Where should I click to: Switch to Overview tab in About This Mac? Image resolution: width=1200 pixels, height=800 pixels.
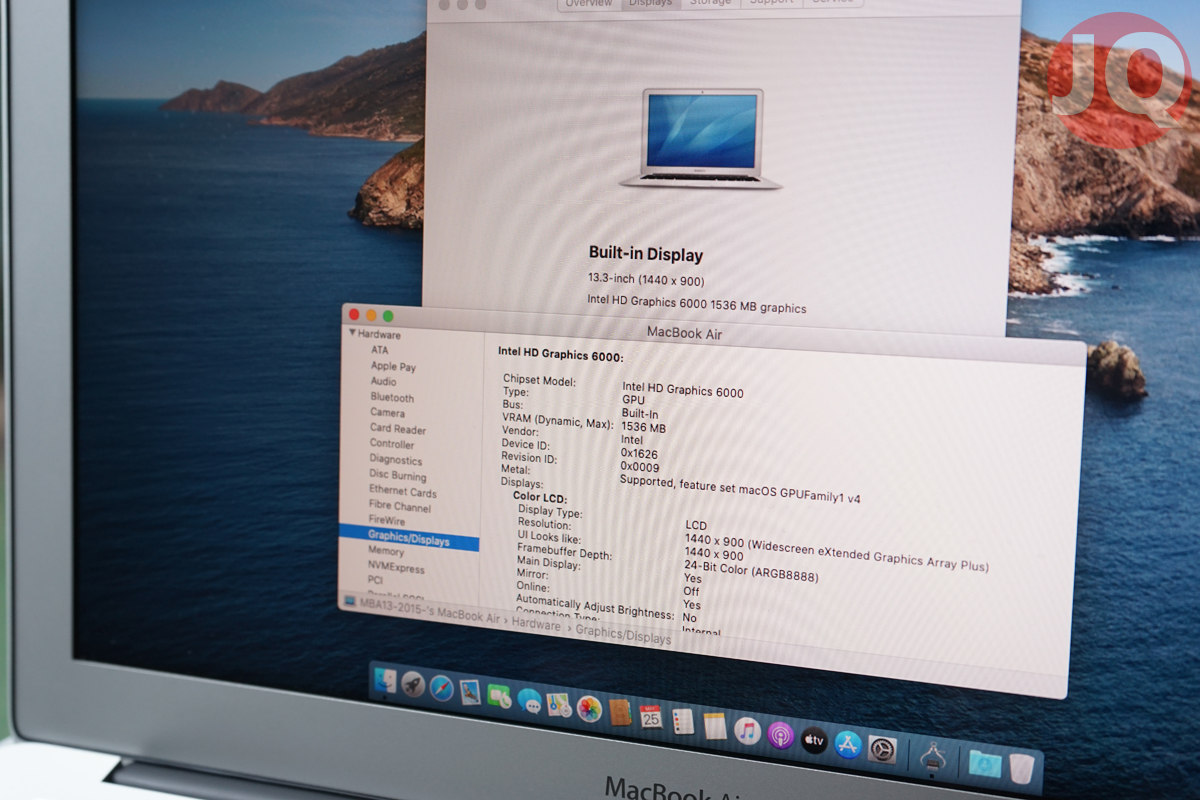coord(588,3)
